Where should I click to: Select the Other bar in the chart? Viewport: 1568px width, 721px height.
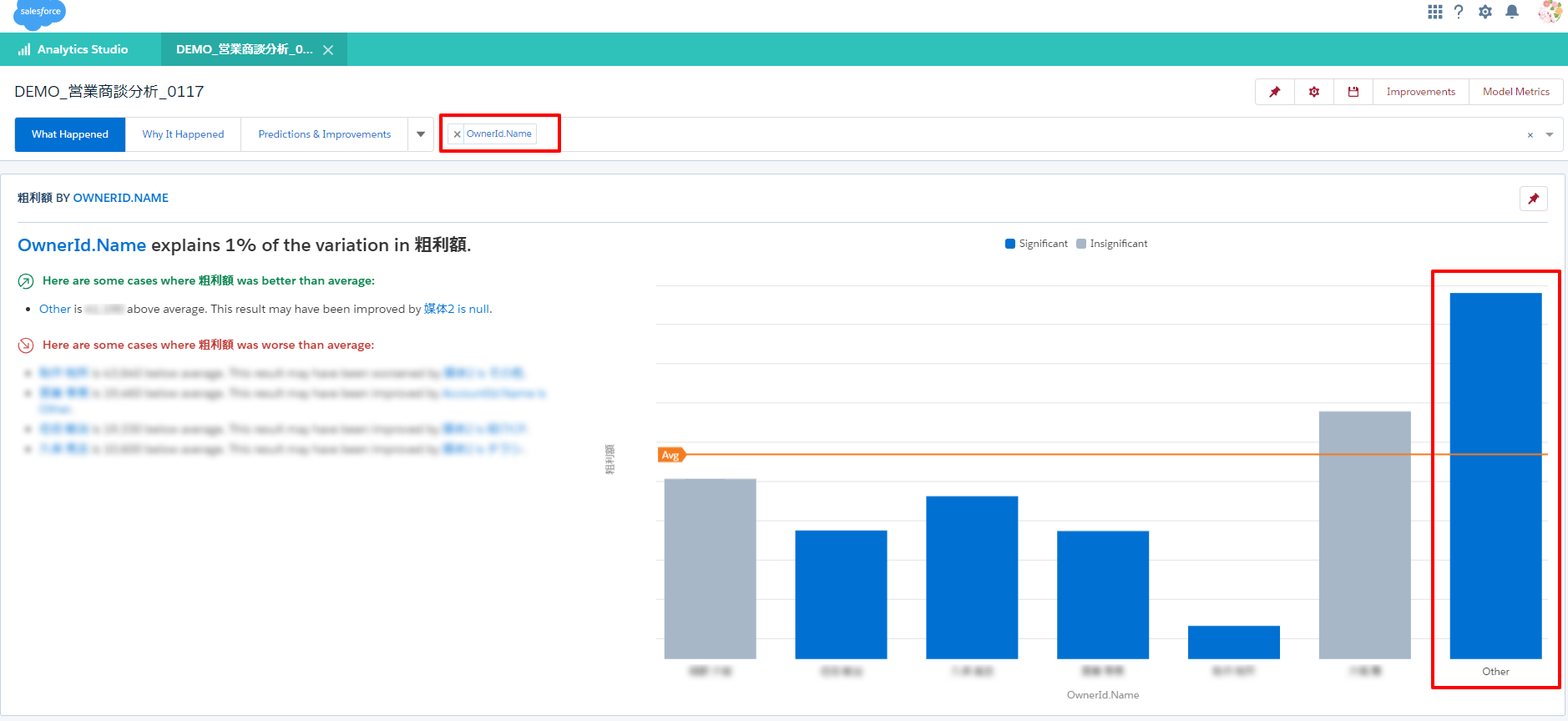point(1495,476)
